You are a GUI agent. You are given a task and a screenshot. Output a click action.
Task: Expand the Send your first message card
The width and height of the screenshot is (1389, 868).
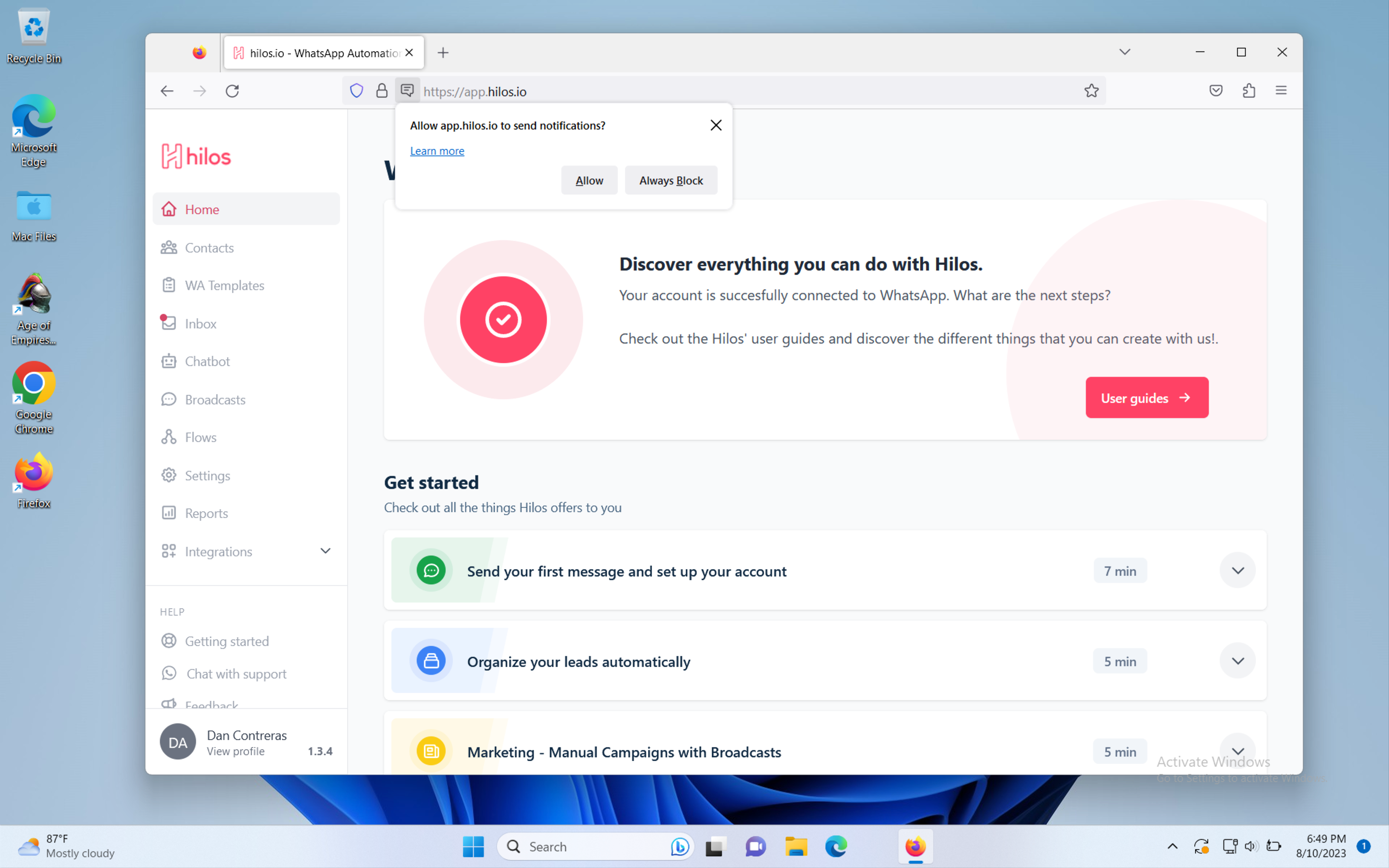(1238, 570)
